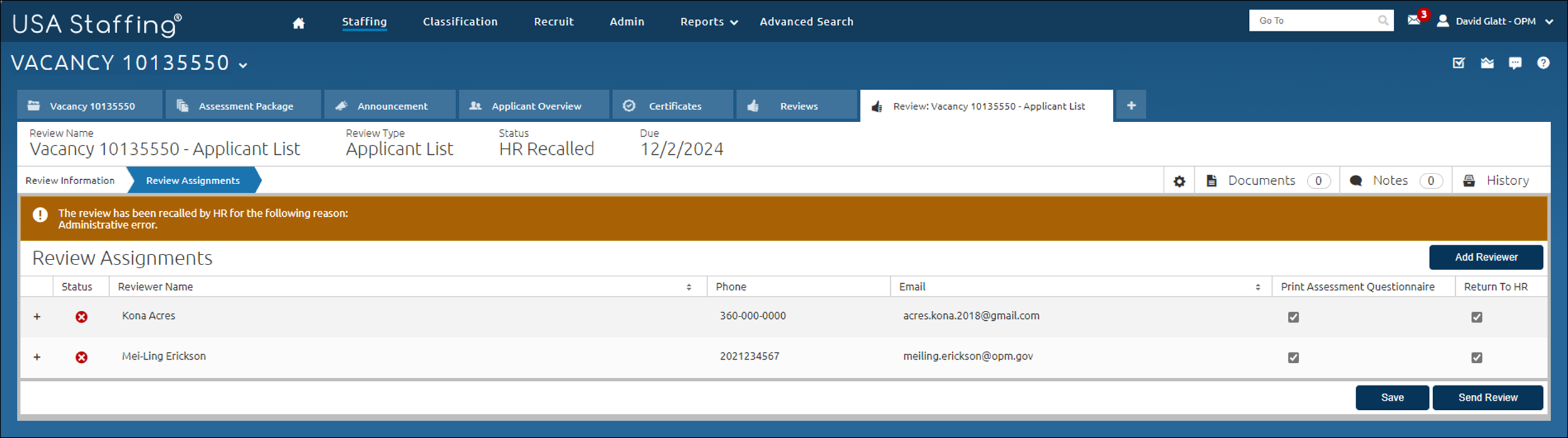Open the vacancy comments bubble icon
Viewport: 1568px width, 438px height.
(x=1515, y=63)
